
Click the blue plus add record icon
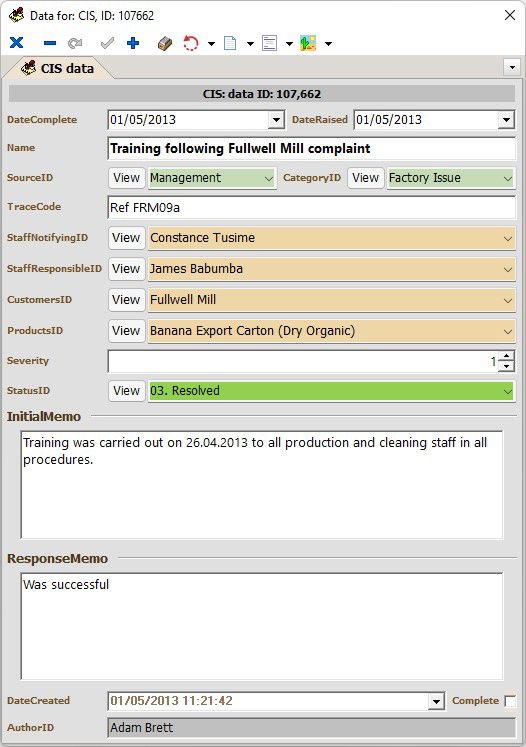pos(133,43)
